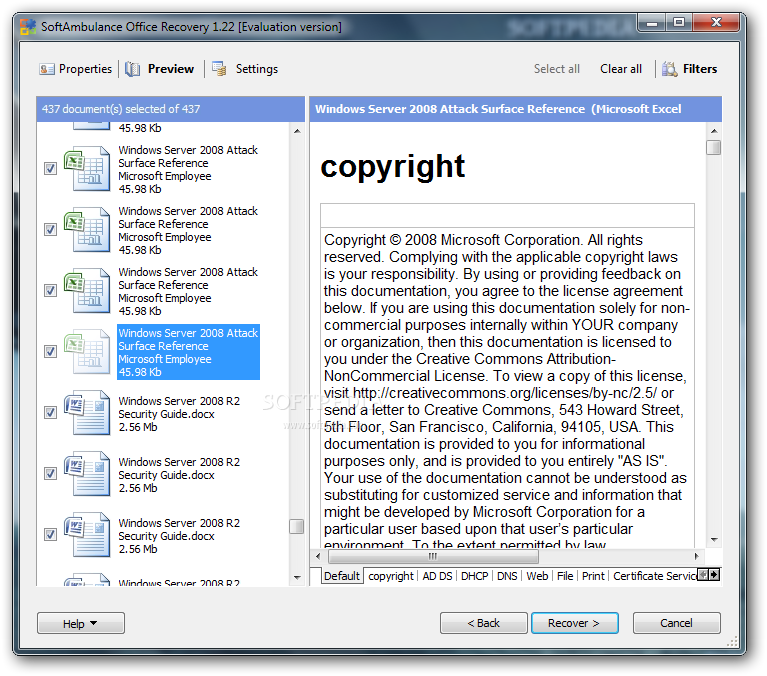The image size is (767, 676).
Task: Open the AD DS sheet tab
Action: click(437, 576)
